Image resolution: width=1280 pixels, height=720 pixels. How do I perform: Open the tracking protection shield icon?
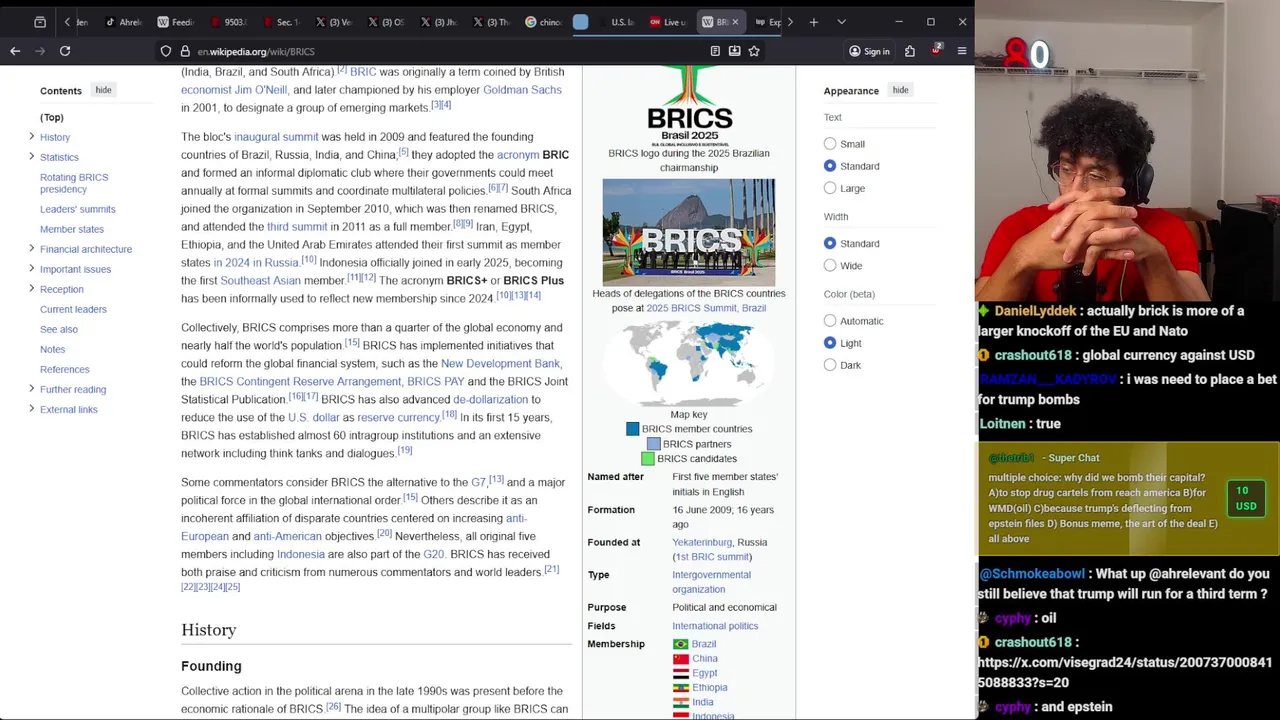[166, 51]
